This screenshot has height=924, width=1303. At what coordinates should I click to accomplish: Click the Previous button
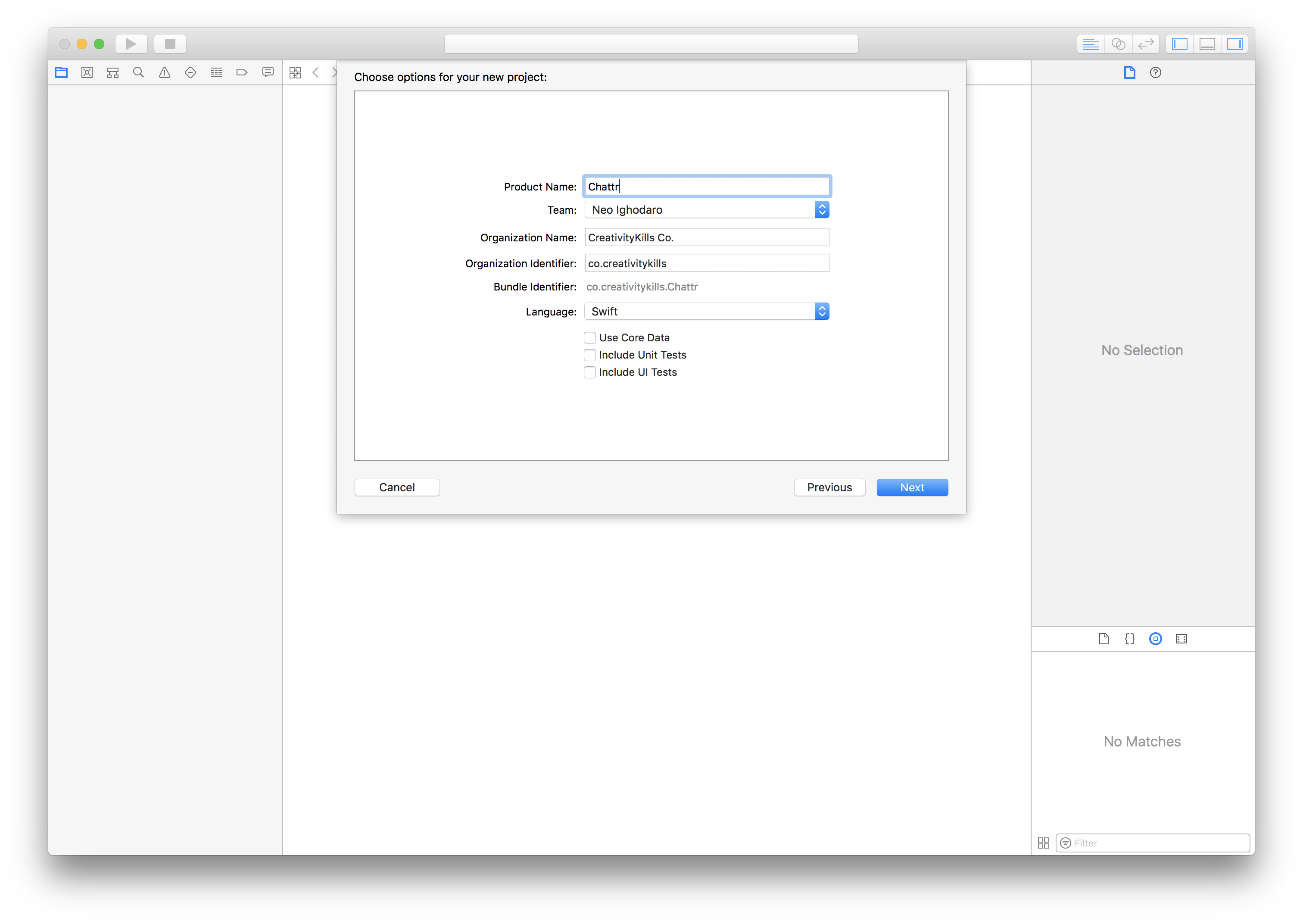coord(829,487)
